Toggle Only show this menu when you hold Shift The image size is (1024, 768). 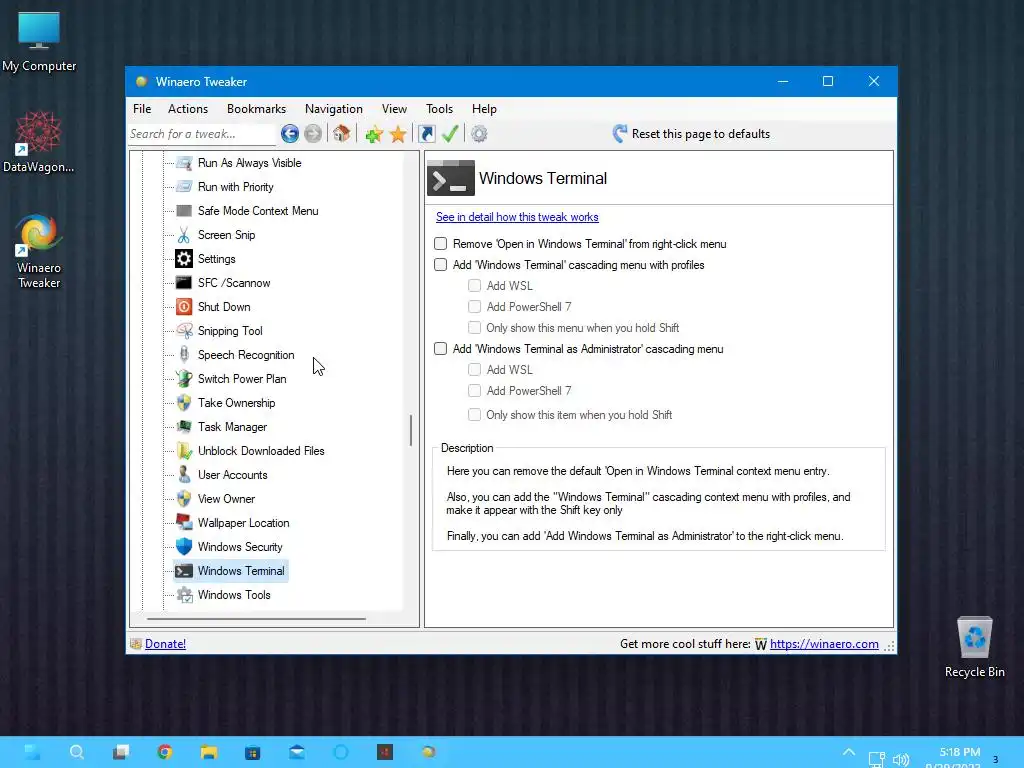[475, 327]
